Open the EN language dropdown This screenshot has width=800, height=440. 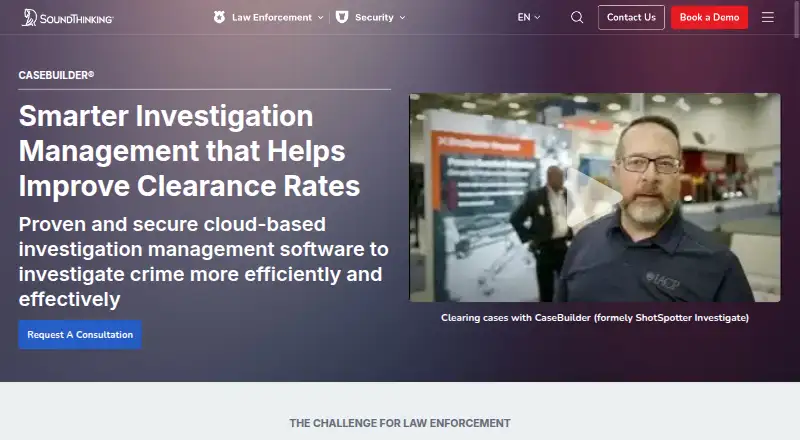(x=529, y=17)
